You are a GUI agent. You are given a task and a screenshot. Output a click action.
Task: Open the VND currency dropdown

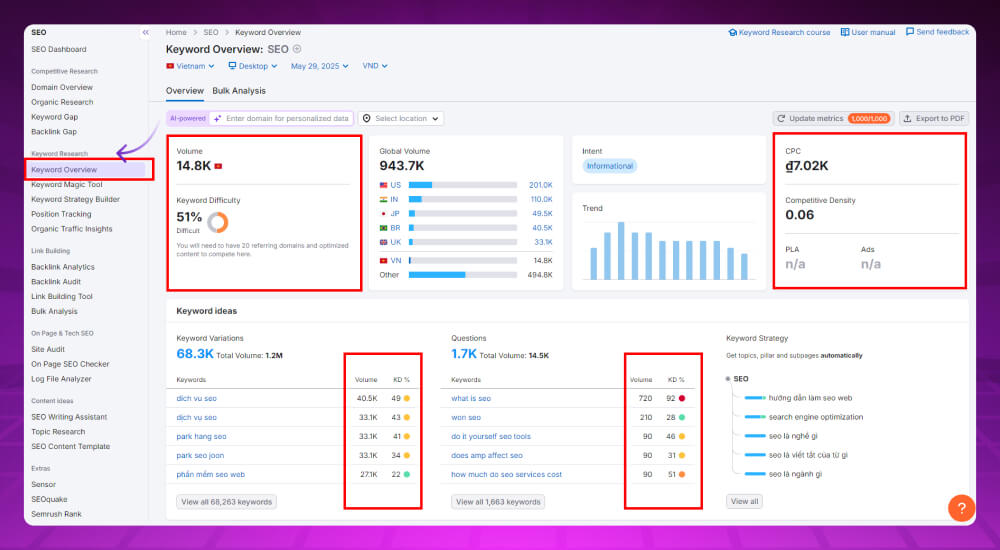click(x=374, y=66)
